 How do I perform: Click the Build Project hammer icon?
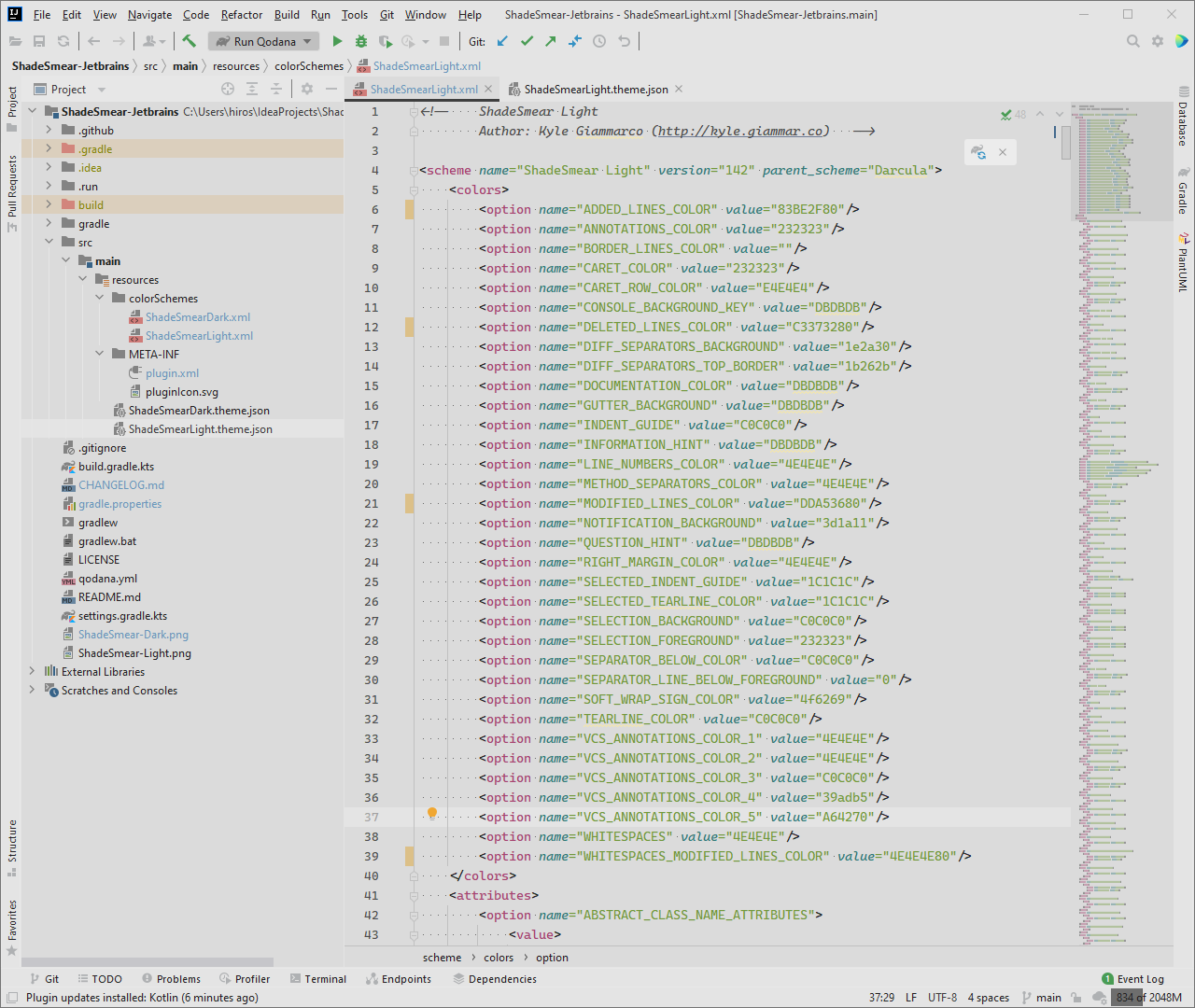pyautogui.click(x=190, y=41)
